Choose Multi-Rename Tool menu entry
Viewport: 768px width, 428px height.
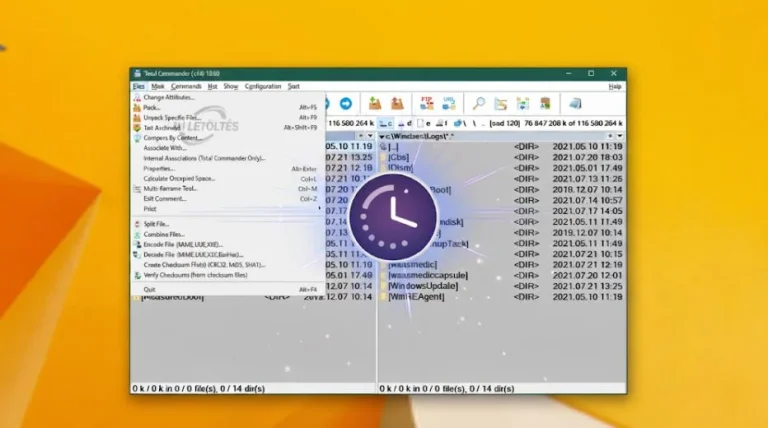pyautogui.click(x=227, y=189)
